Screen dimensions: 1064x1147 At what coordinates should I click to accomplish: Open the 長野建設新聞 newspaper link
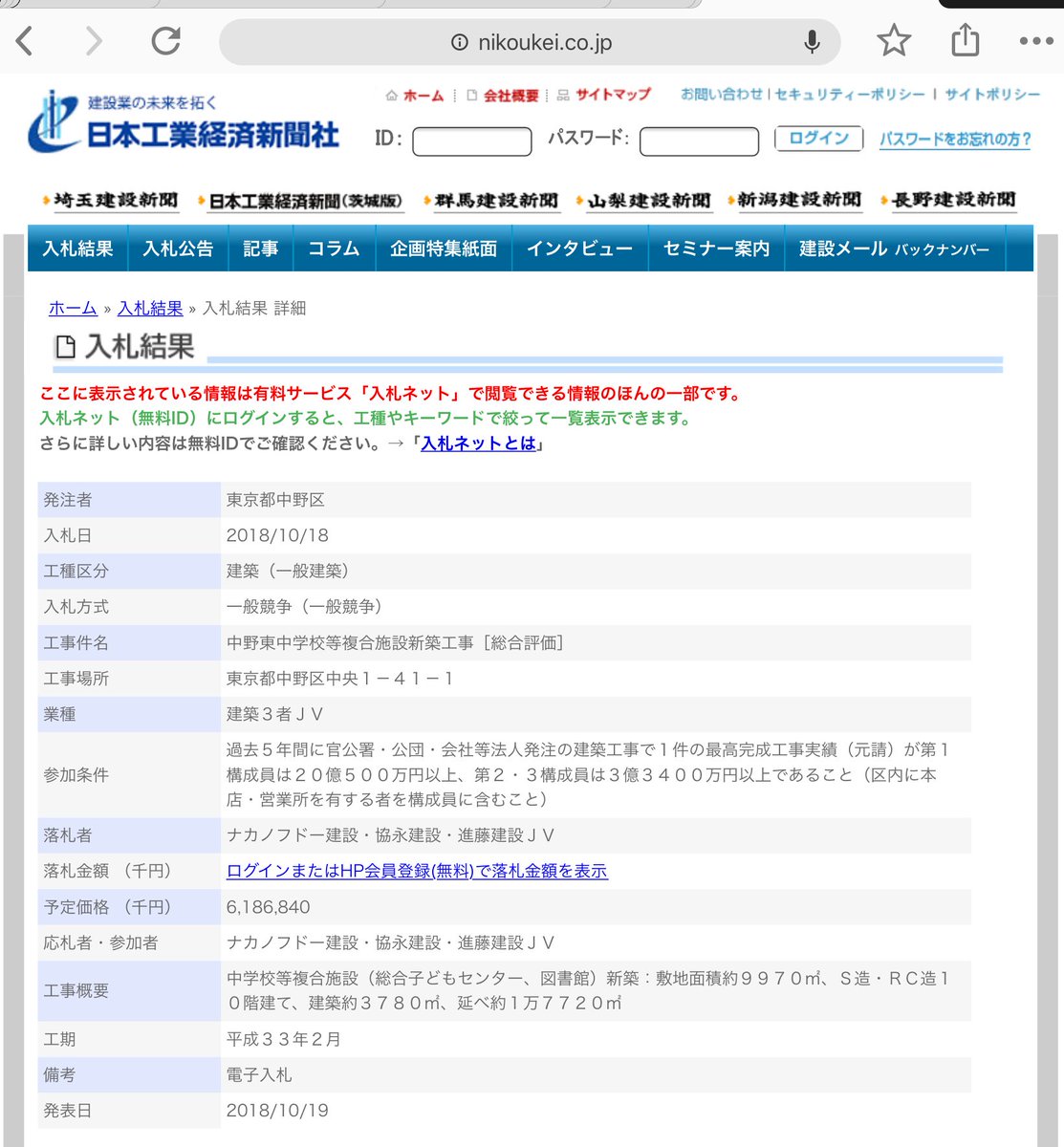[947, 200]
